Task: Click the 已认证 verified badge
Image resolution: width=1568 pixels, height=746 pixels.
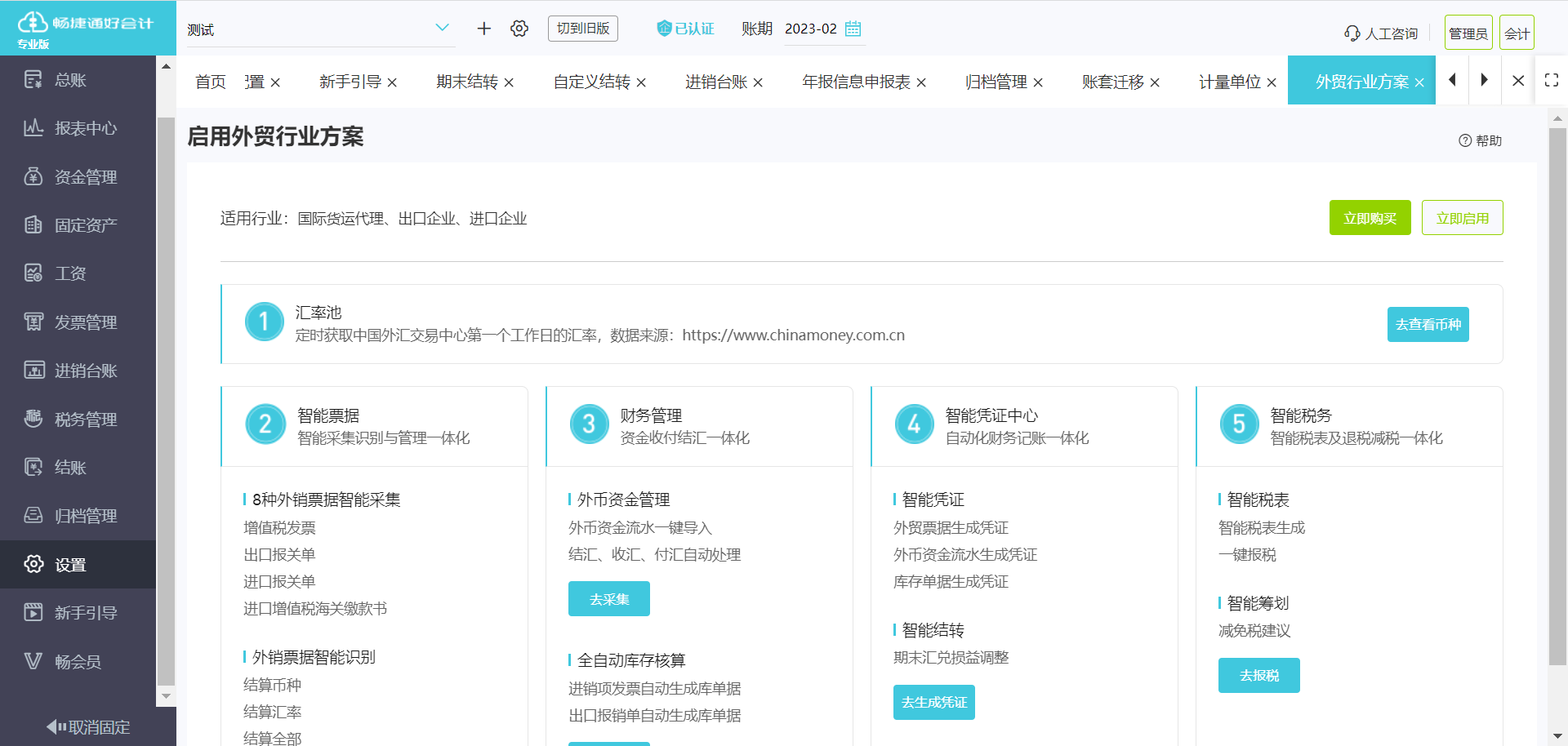Action: point(686,29)
